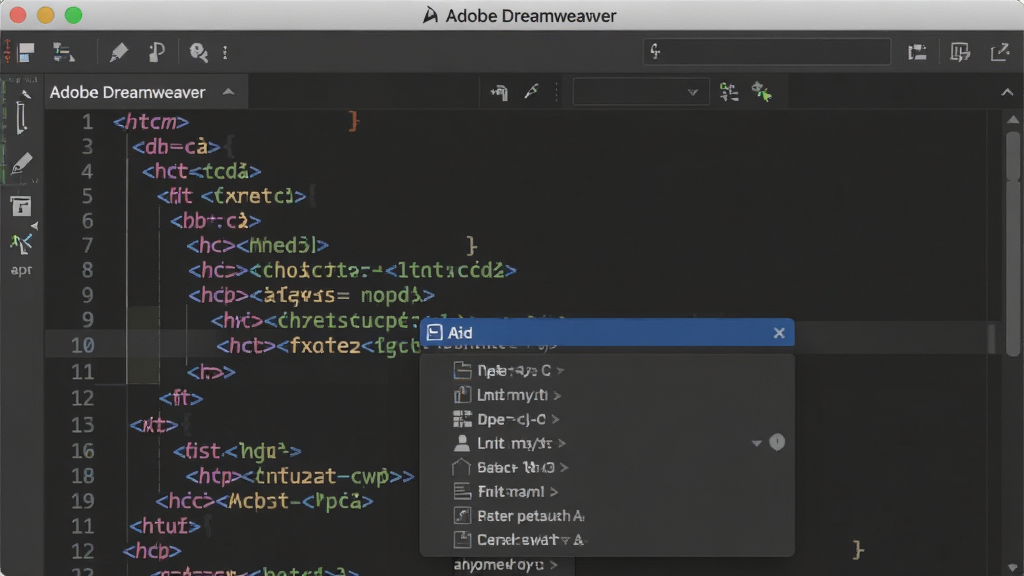Viewport: 1024px width, 576px height.
Task: Click line number 13 in the gutter
Action: [82, 425]
